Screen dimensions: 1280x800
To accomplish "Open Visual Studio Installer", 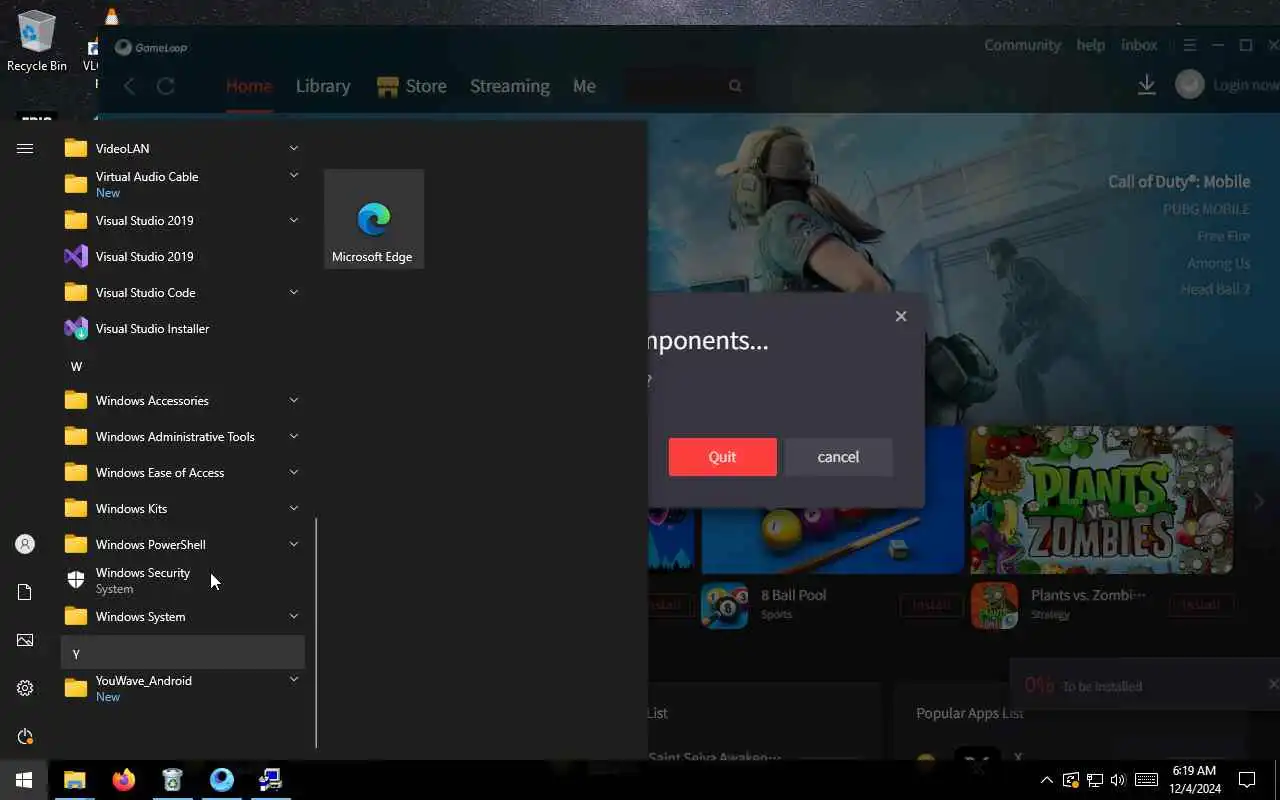I will coord(182,328).
